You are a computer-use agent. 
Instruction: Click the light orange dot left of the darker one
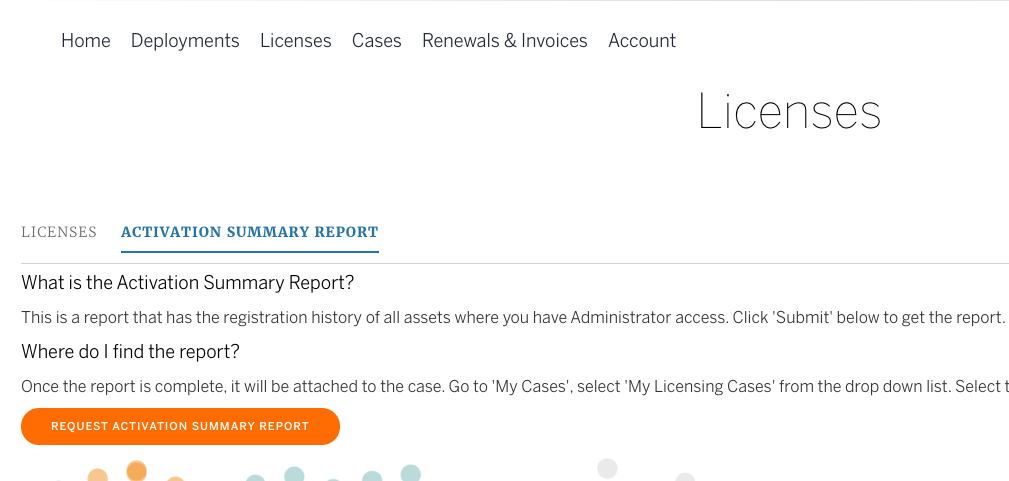(97, 475)
